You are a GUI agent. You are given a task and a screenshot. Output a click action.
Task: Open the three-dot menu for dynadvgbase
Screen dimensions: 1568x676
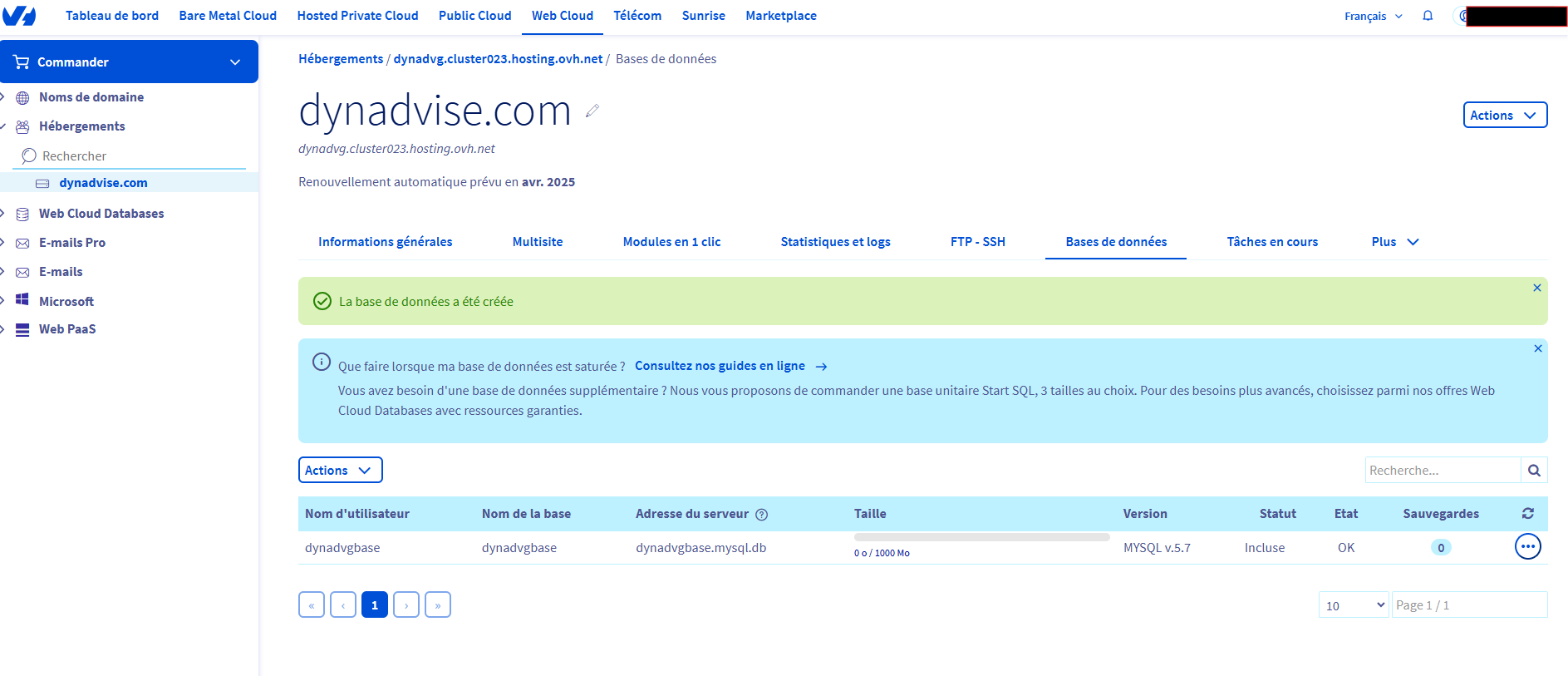(1528, 546)
